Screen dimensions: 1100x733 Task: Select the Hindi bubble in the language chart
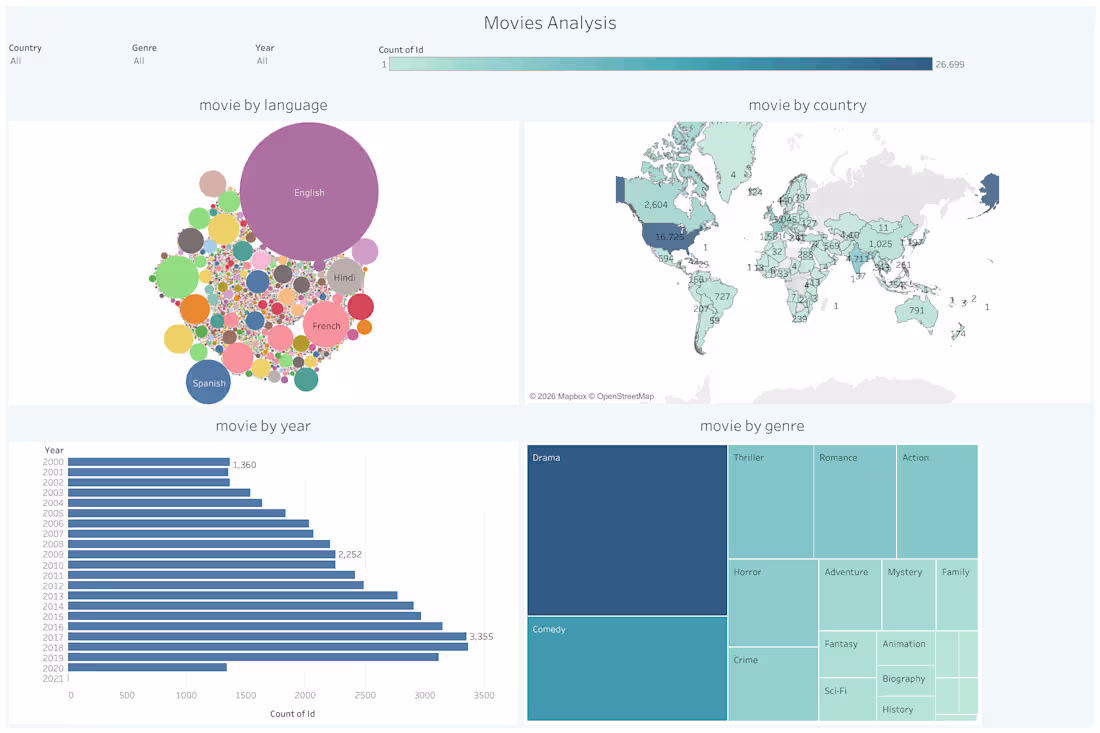(x=344, y=278)
